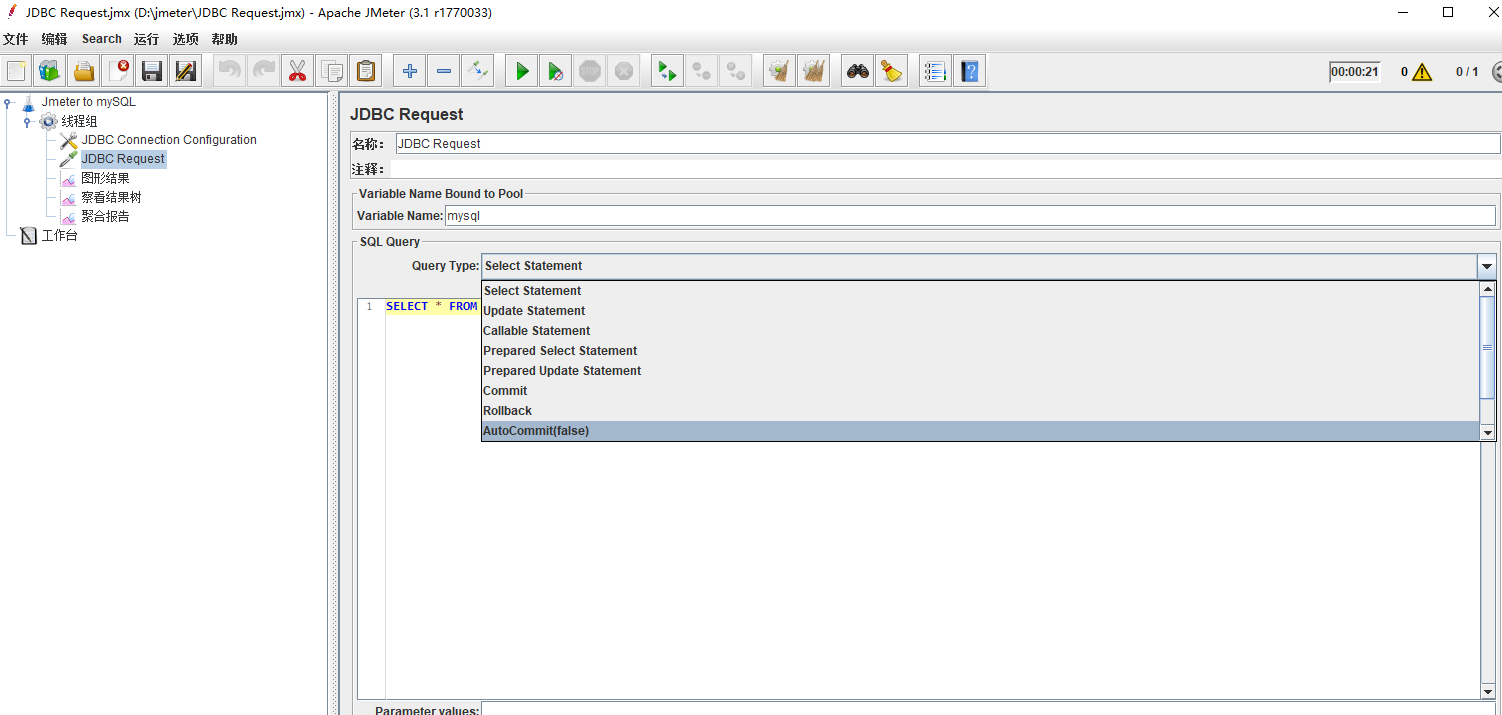Click the Add plus toolbar icon
The height and width of the screenshot is (715, 1502).
(409, 71)
